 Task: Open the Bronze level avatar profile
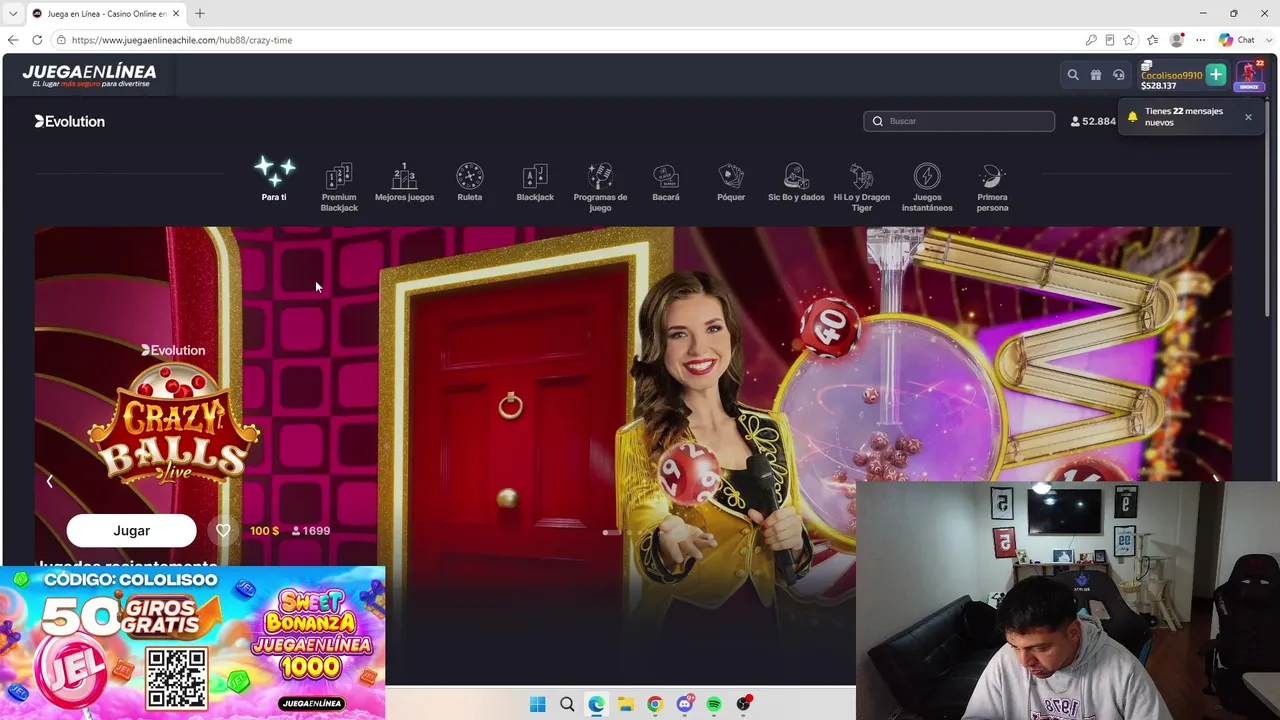click(x=1249, y=75)
